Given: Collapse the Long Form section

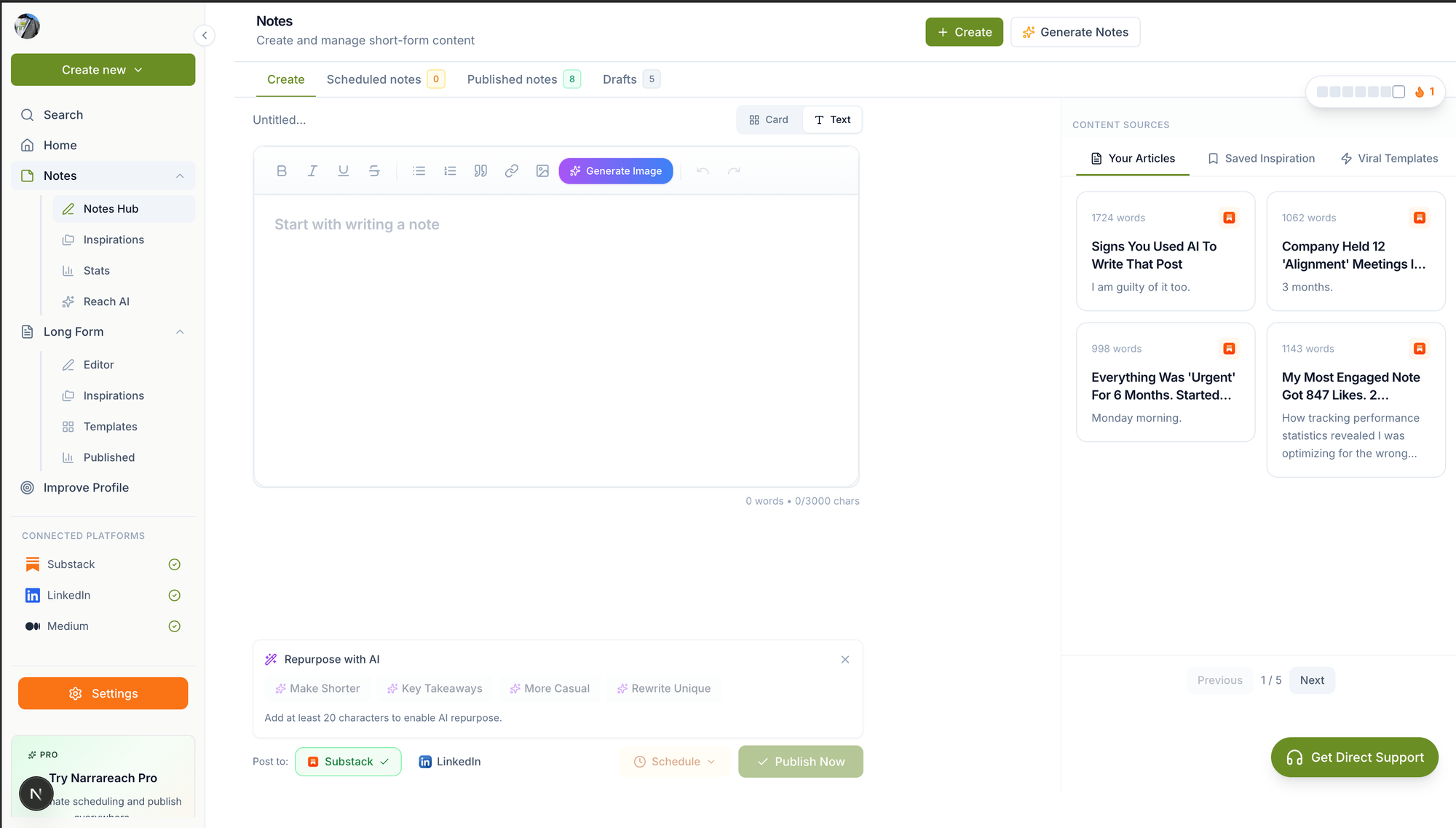Looking at the screenshot, I should [x=180, y=331].
